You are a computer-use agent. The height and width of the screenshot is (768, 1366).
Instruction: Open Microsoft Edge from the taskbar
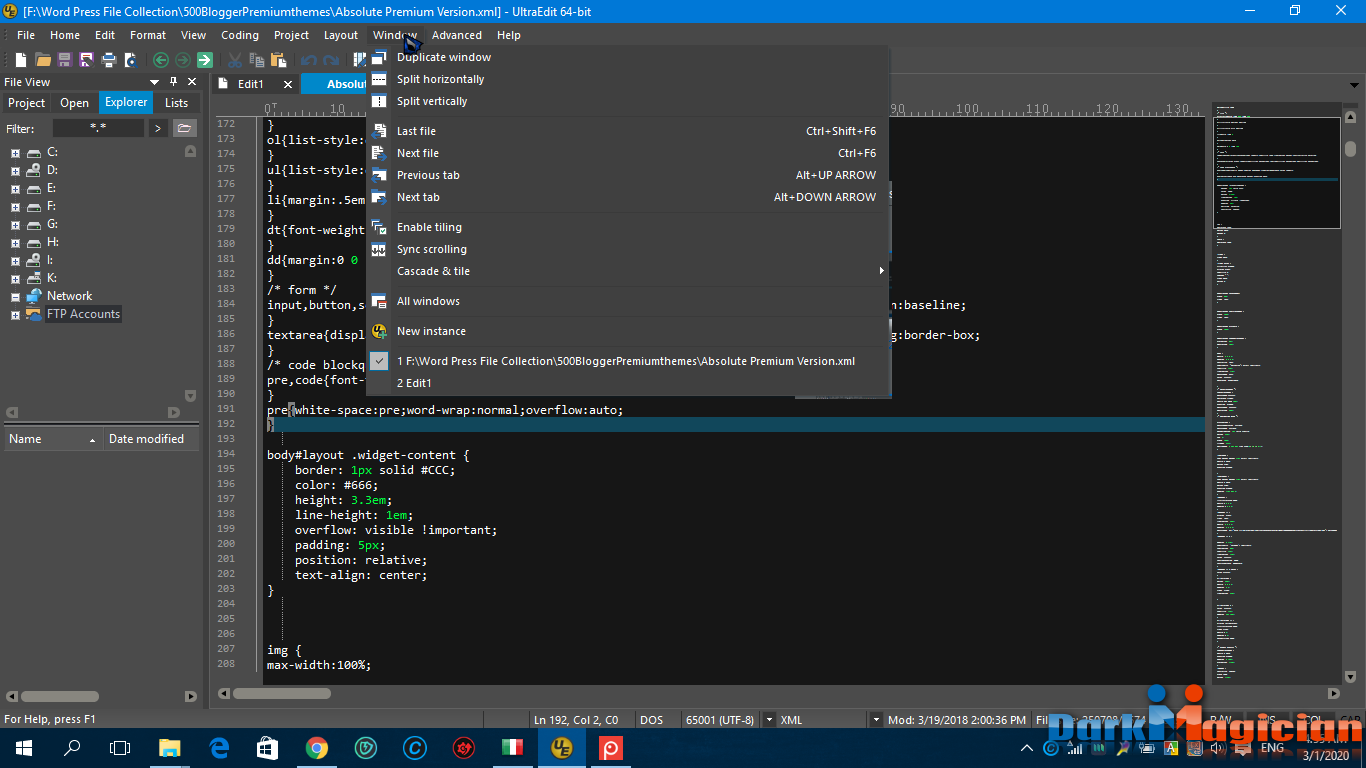(x=219, y=747)
